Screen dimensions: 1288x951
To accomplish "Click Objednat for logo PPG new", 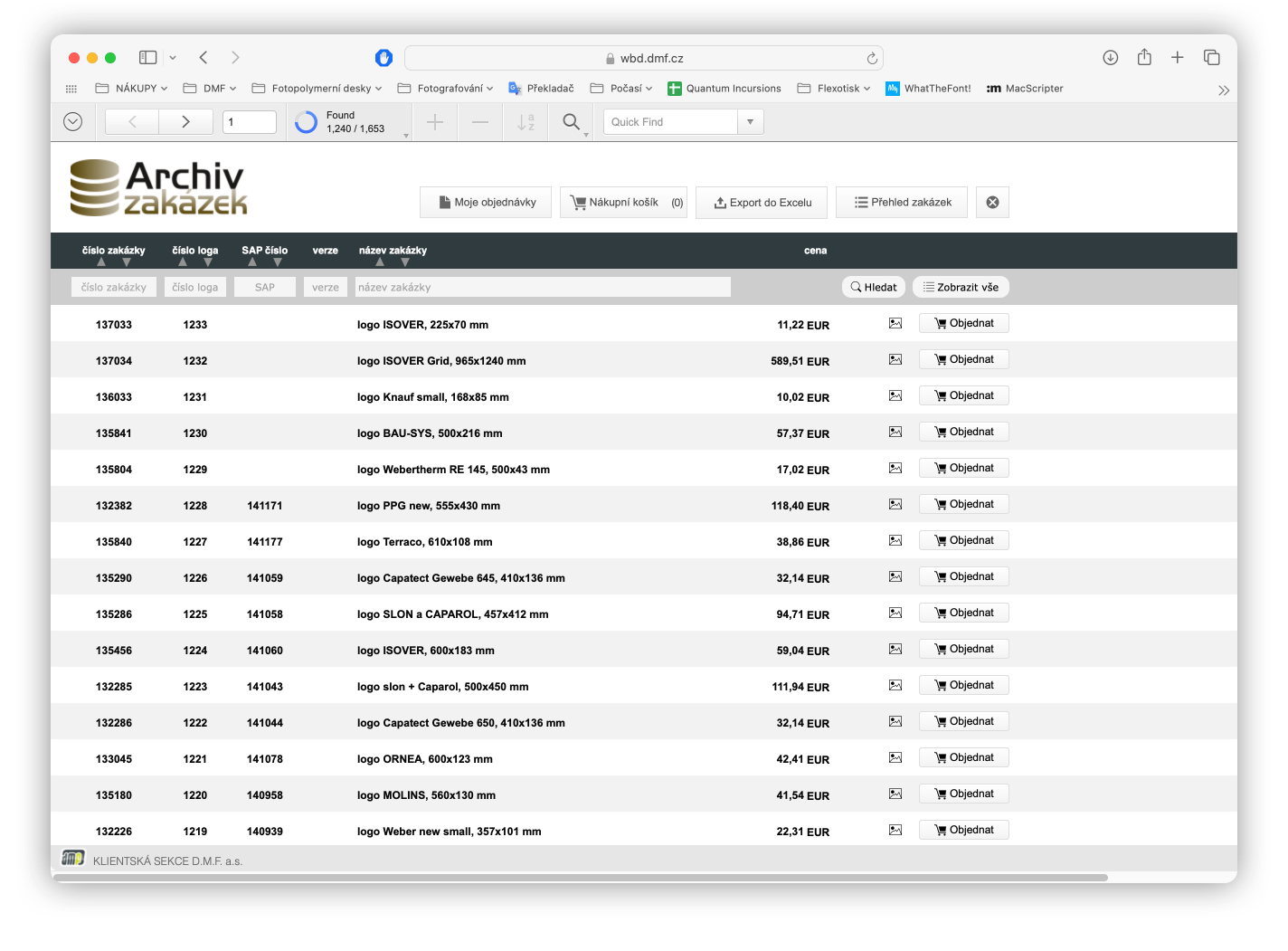I will [963, 504].
